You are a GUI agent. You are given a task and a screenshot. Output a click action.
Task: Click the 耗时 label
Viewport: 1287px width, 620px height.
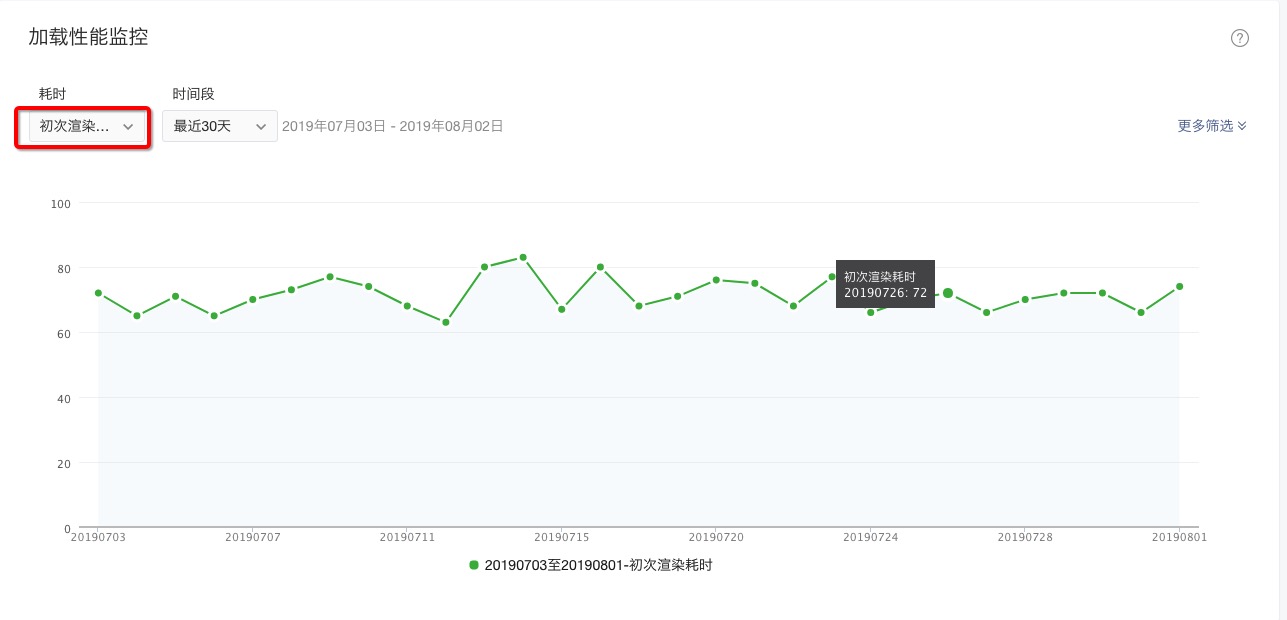(52, 94)
